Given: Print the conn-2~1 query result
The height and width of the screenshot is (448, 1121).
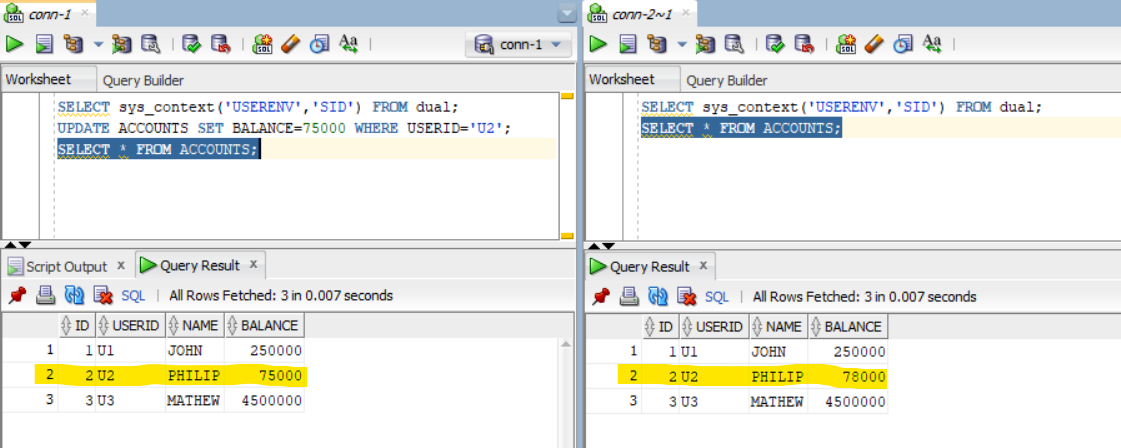Looking at the screenshot, I should 628,296.
